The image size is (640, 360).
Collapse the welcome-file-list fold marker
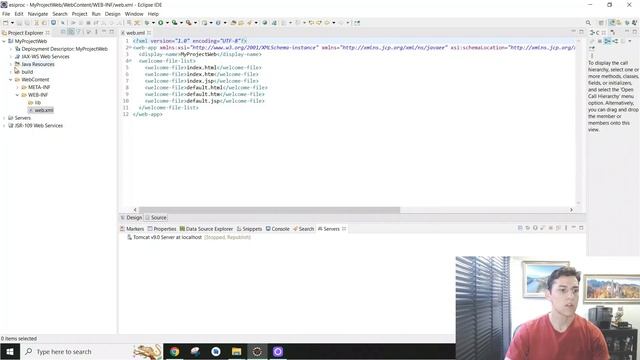[x=130, y=61]
